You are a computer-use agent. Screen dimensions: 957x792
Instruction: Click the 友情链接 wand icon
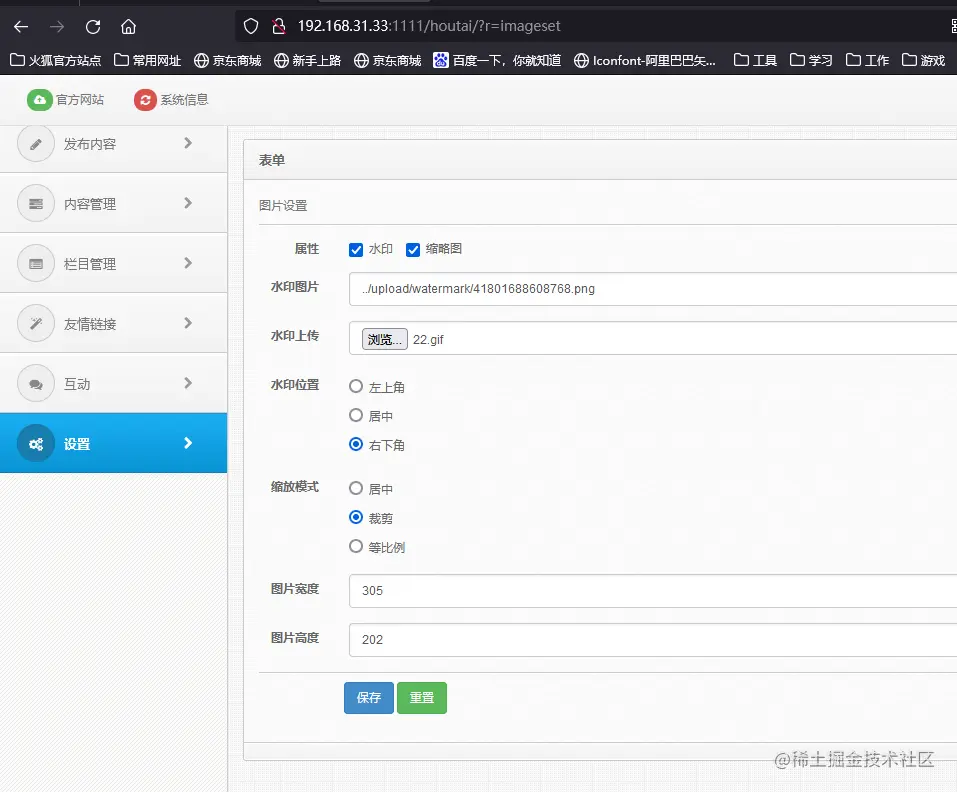point(36,323)
